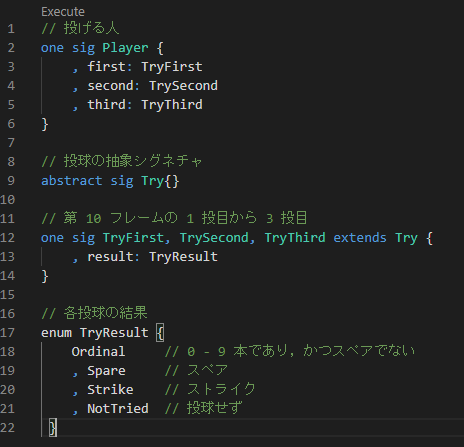The height and width of the screenshot is (447, 464).
Task: Click line number 9 in gutter
Action: pos(11,181)
